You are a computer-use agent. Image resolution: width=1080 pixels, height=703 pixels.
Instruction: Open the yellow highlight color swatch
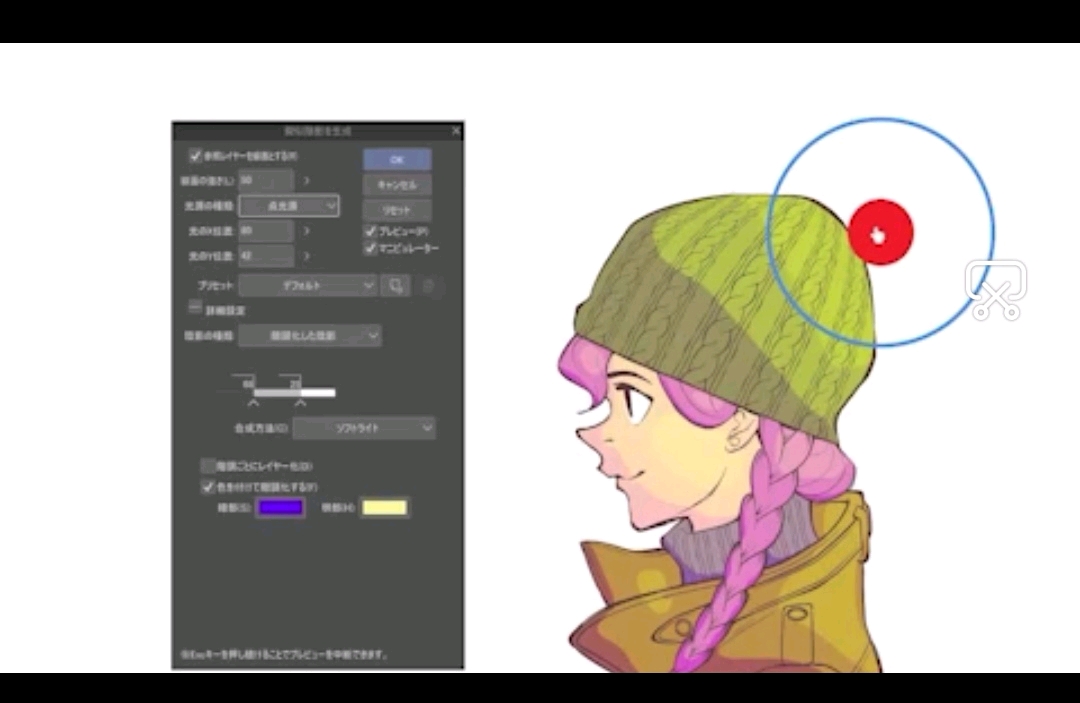(x=384, y=508)
